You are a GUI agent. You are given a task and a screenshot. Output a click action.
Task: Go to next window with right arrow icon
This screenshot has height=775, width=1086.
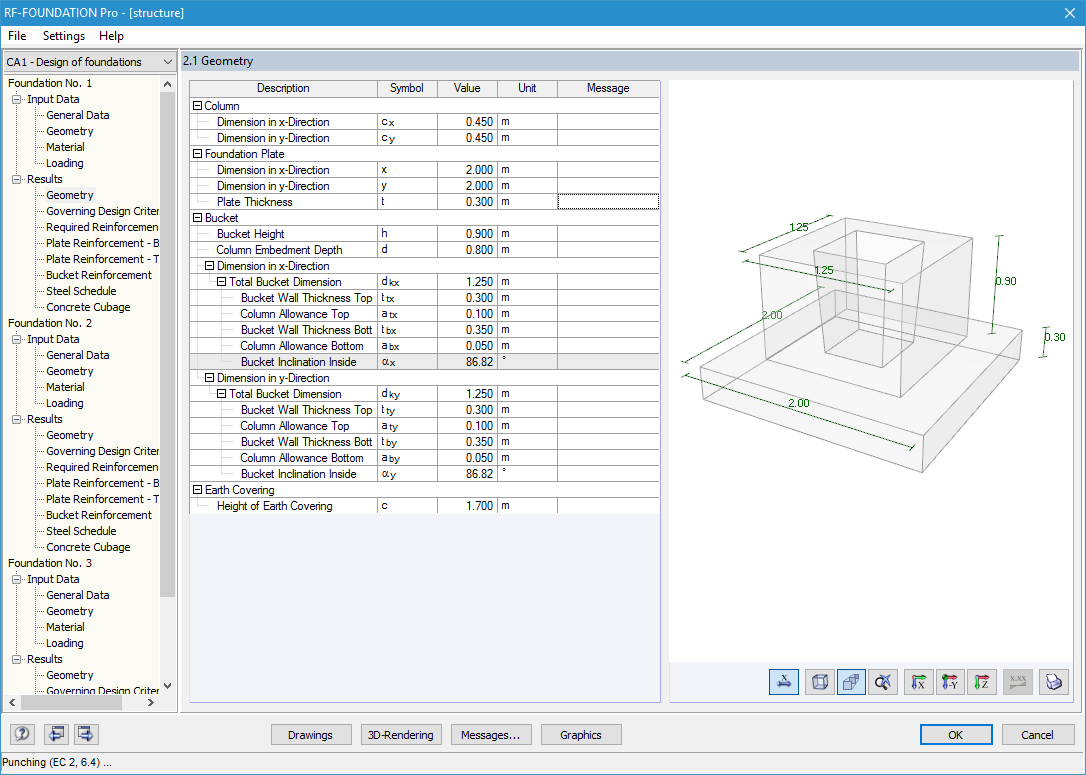[86, 733]
